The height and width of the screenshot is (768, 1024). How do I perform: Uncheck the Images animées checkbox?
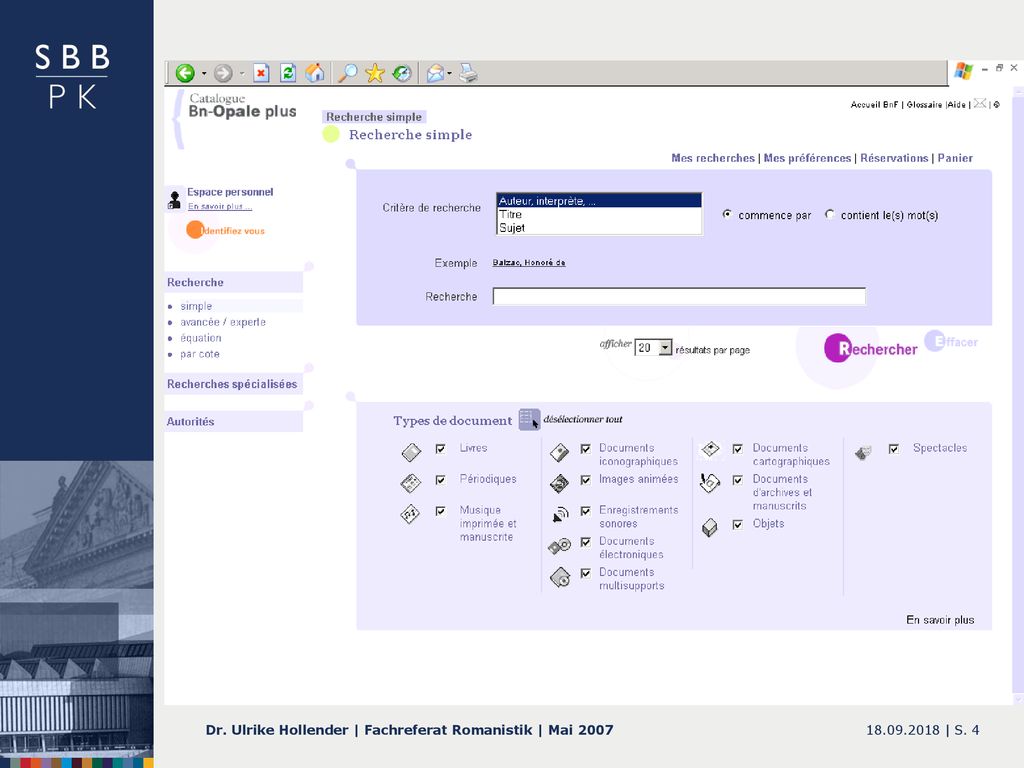586,480
